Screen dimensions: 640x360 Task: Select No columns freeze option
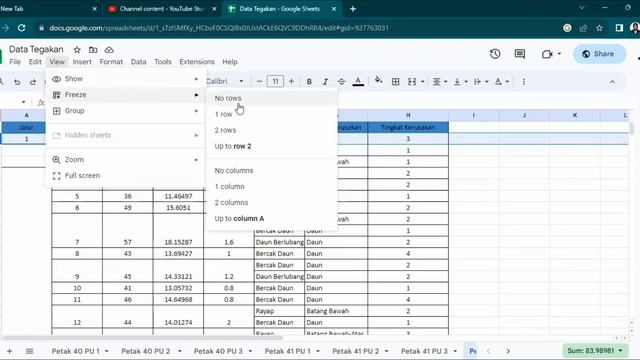point(272,171)
